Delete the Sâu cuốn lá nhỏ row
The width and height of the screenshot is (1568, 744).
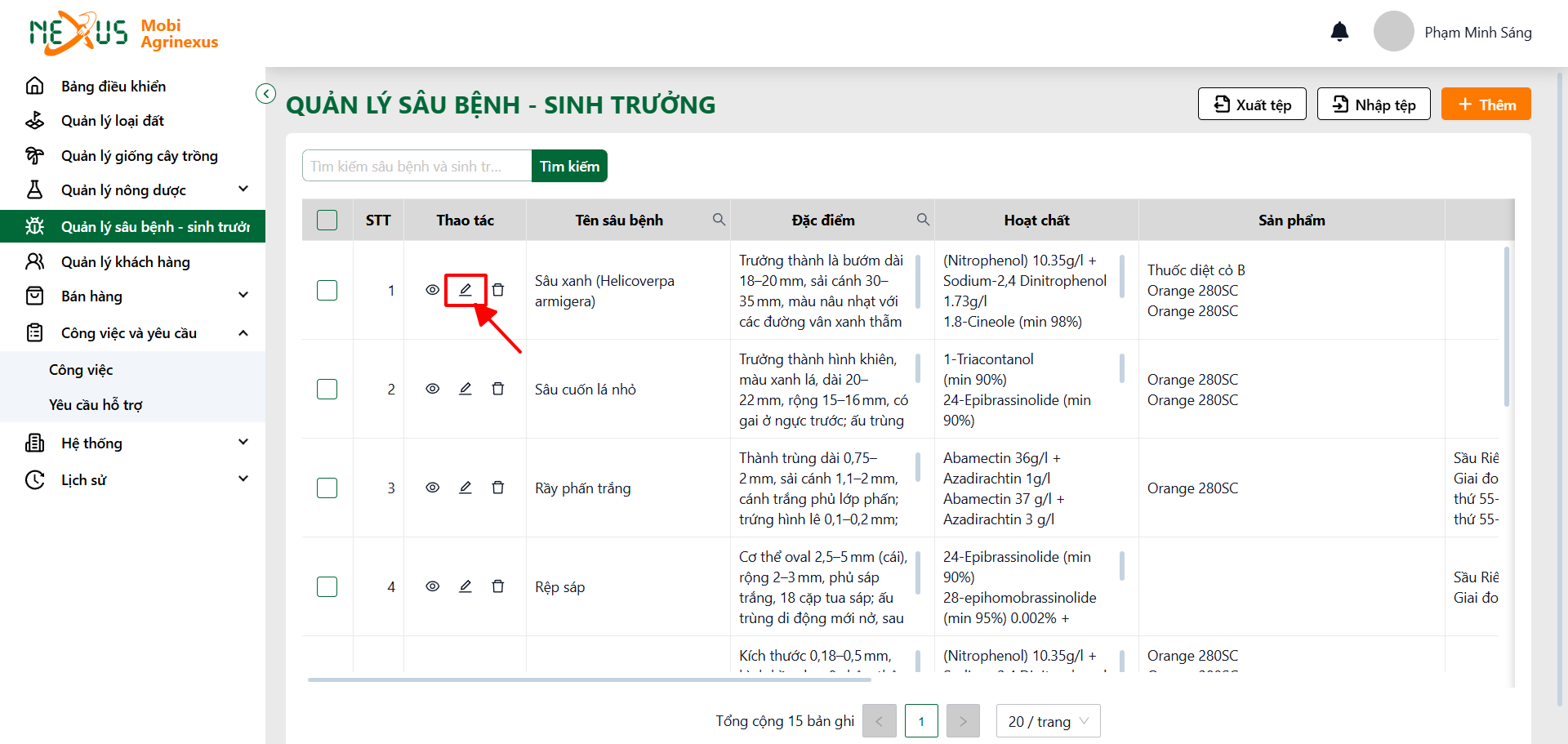(498, 389)
